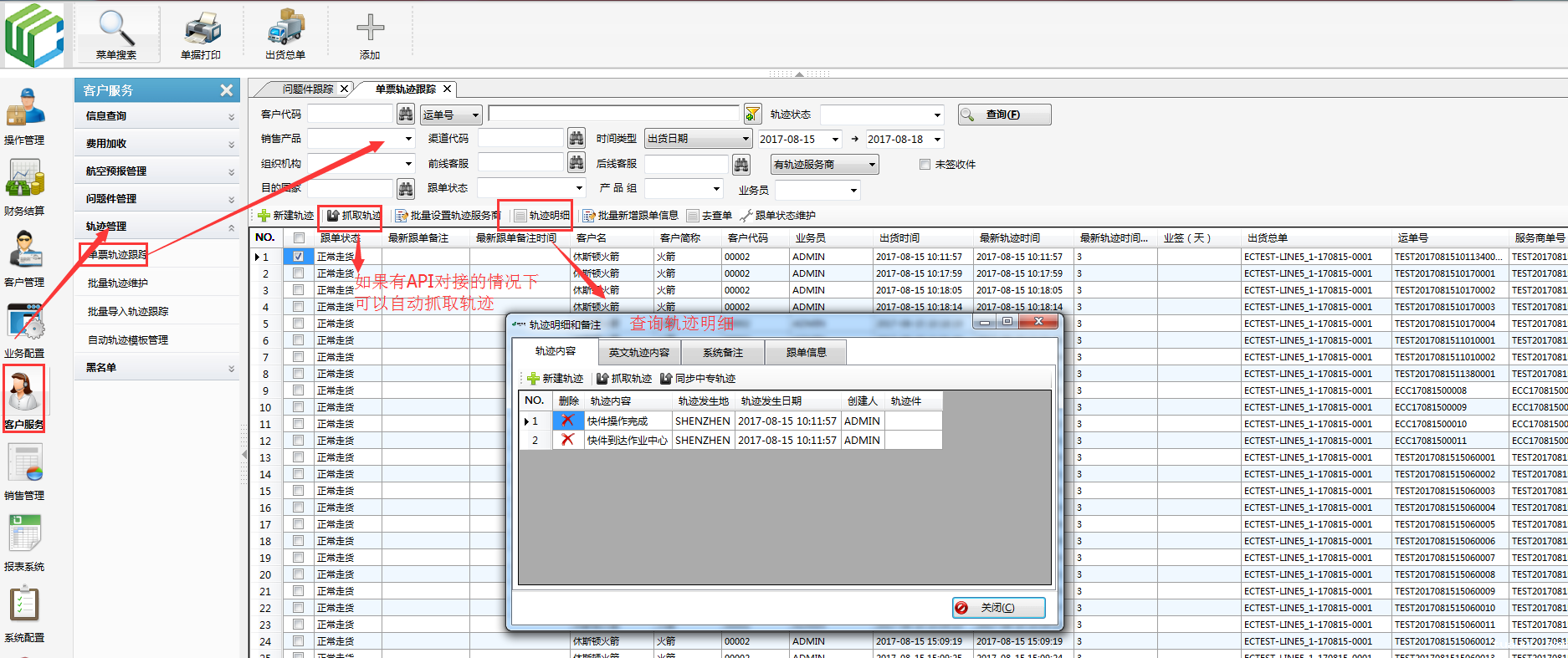Expand the 信息查询 menu section

pos(157,116)
